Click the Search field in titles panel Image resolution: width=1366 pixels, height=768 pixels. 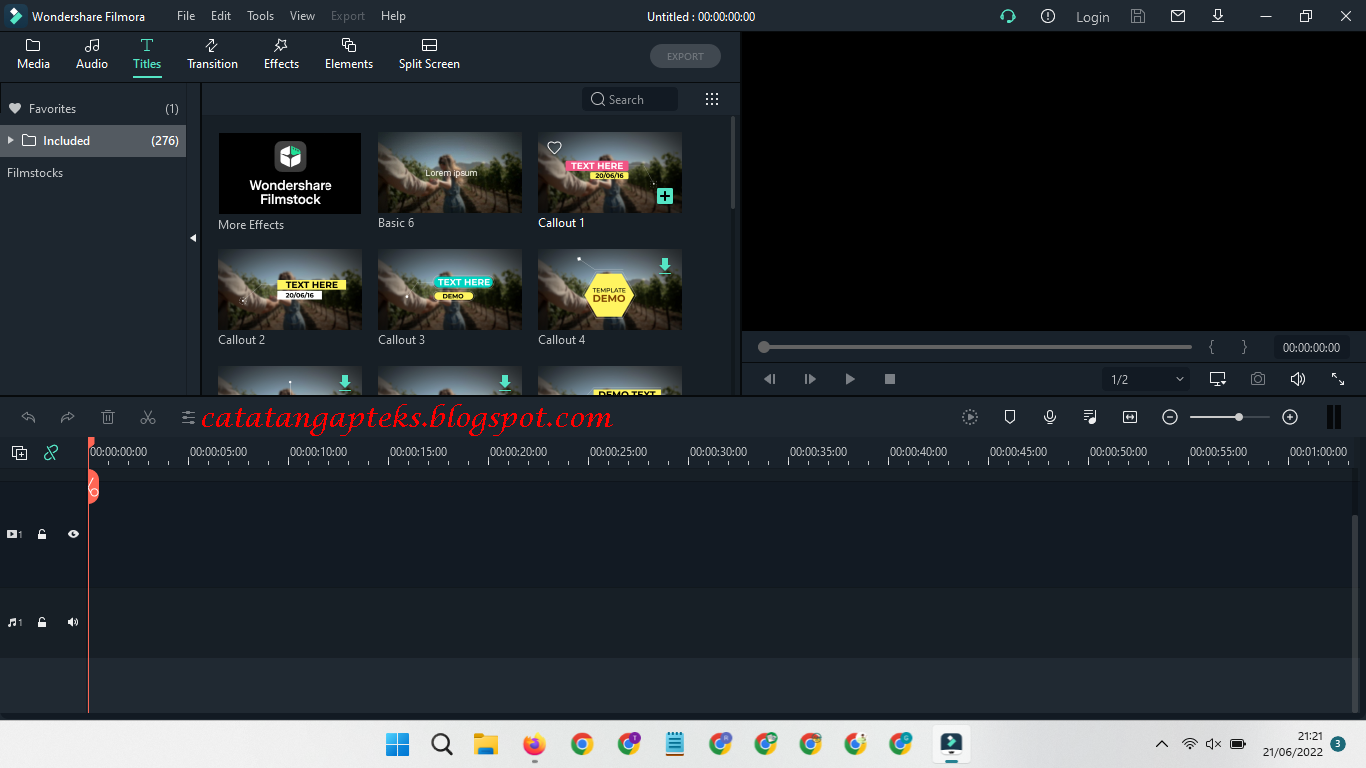pyautogui.click(x=630, y=99)
